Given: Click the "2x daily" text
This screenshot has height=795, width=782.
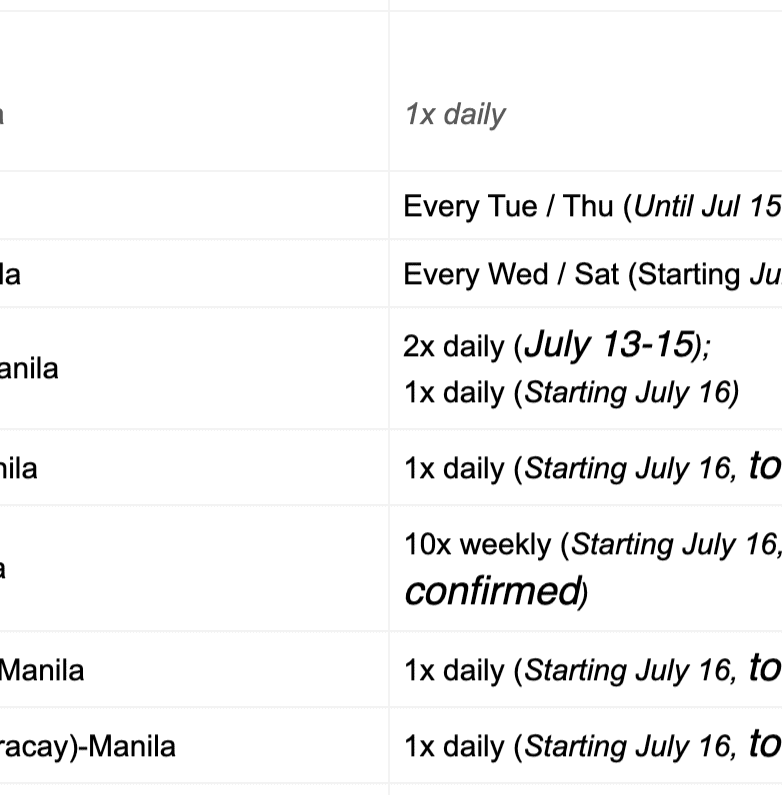Looking at the screenshot, I should click(x=453, y=347).
